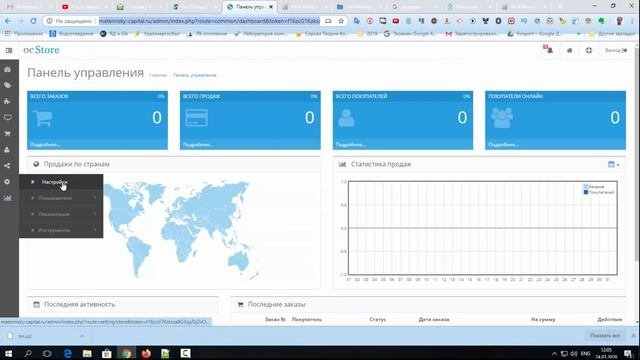Click the Действие column header
Screen dimensions: 640x360
click(610, 320)
